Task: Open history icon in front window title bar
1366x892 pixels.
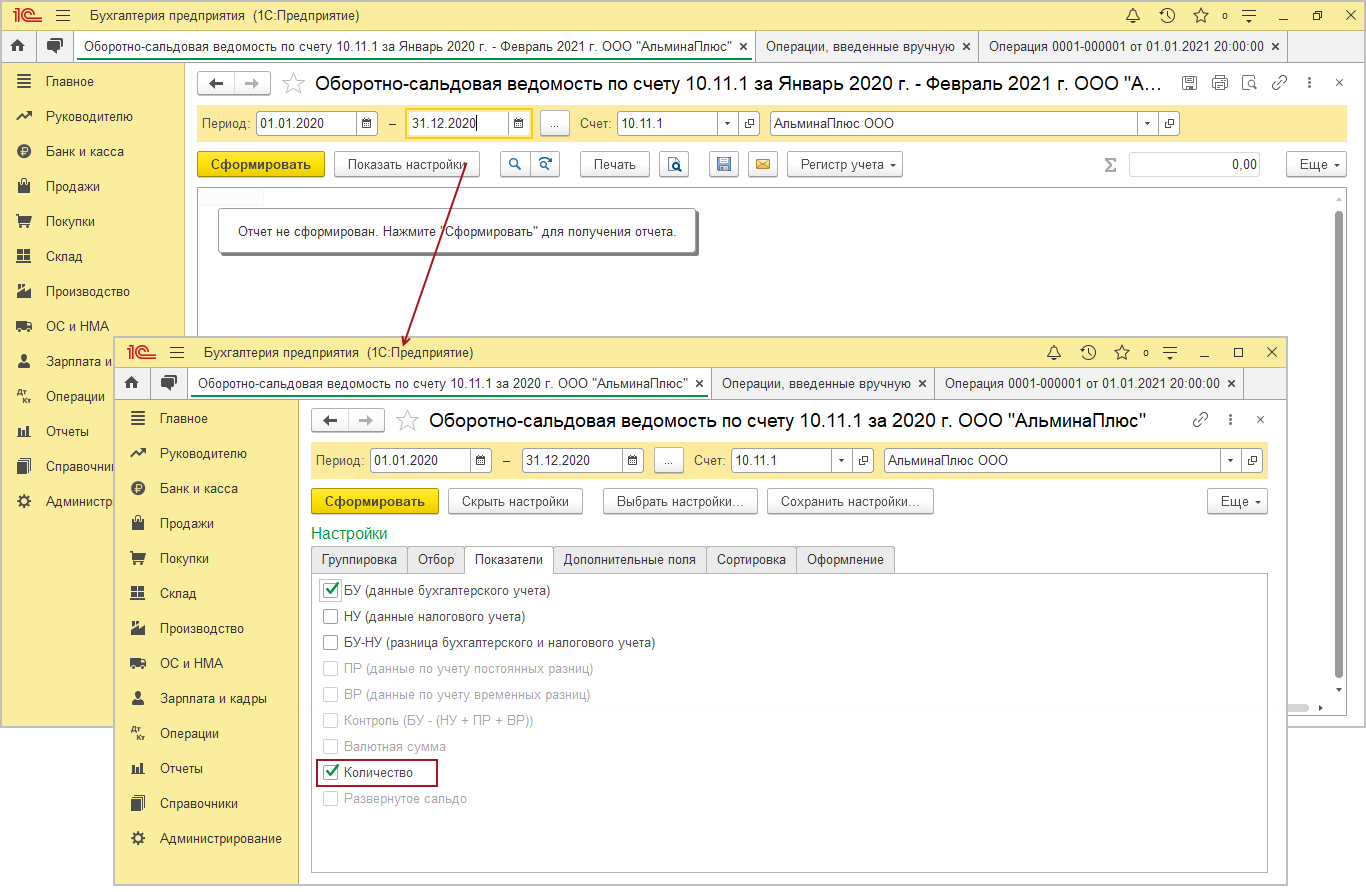Action: coord(1088,353)
